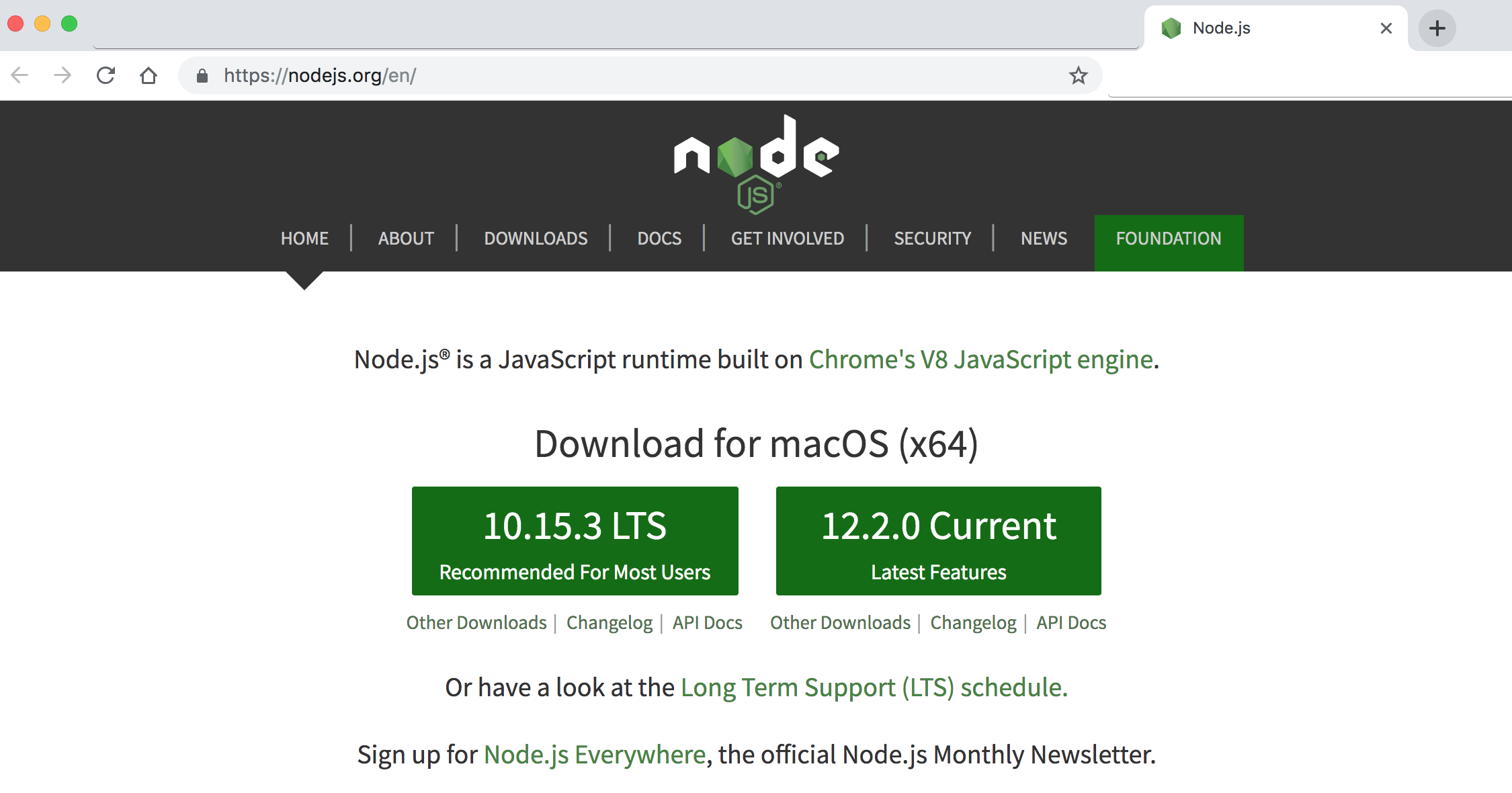The height and width of the screenshot is (793, 1512).
Task: Go to GET INVOLVED section
Action: [x=787, y=239]
